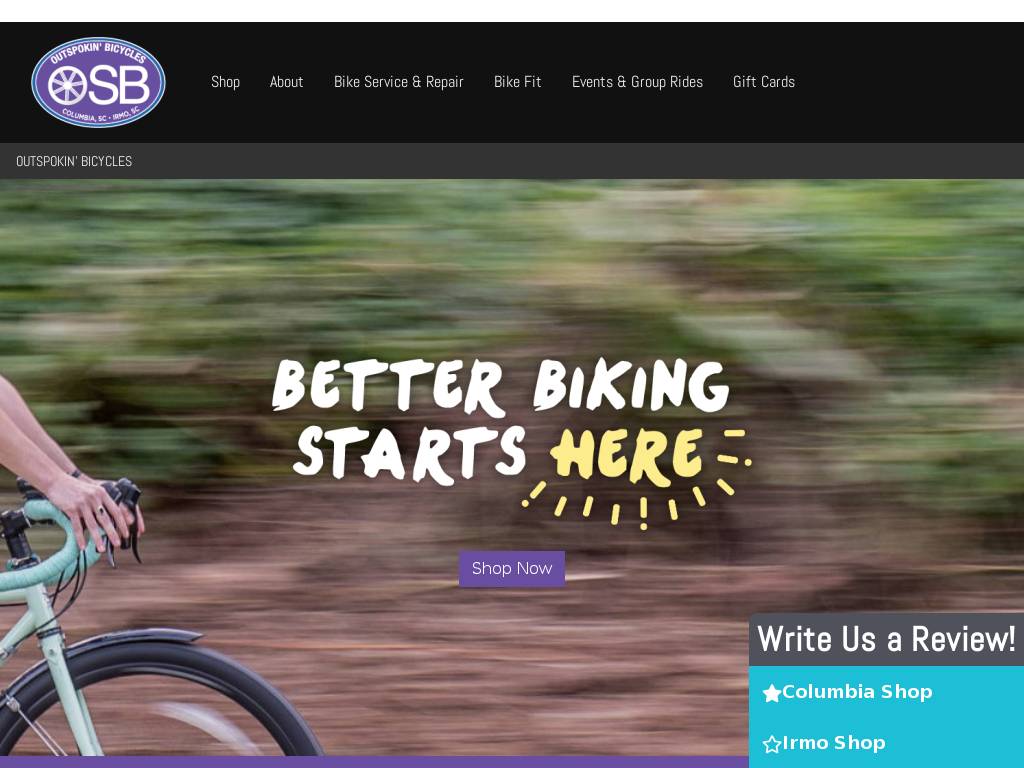Click the Outspokin' Bicycles OSB logo

tap(98, 82)
